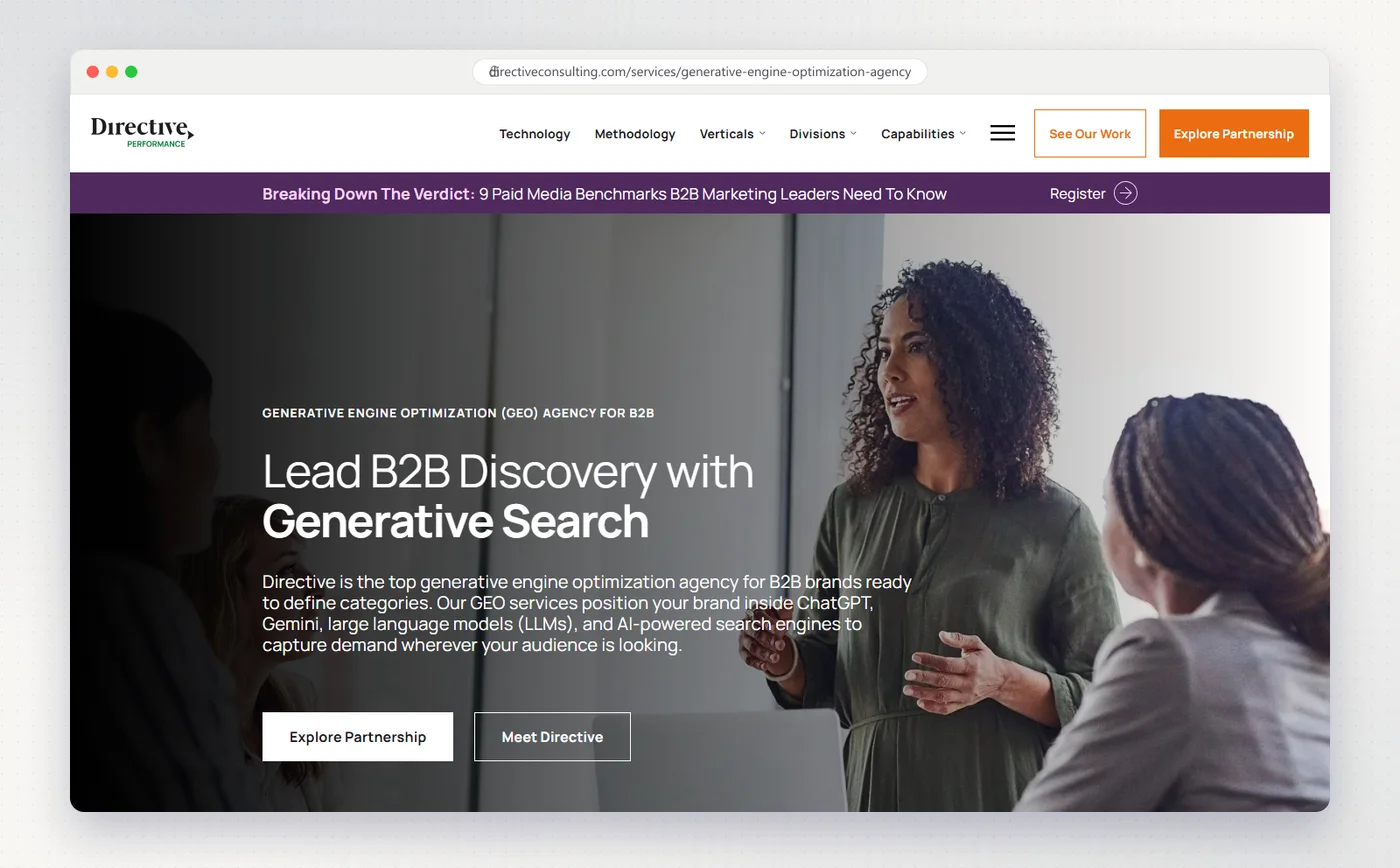Click the site lock icon in address bar
This screenshot has width=1400, height=868.
pyautogui.click(x=493, y=72)
